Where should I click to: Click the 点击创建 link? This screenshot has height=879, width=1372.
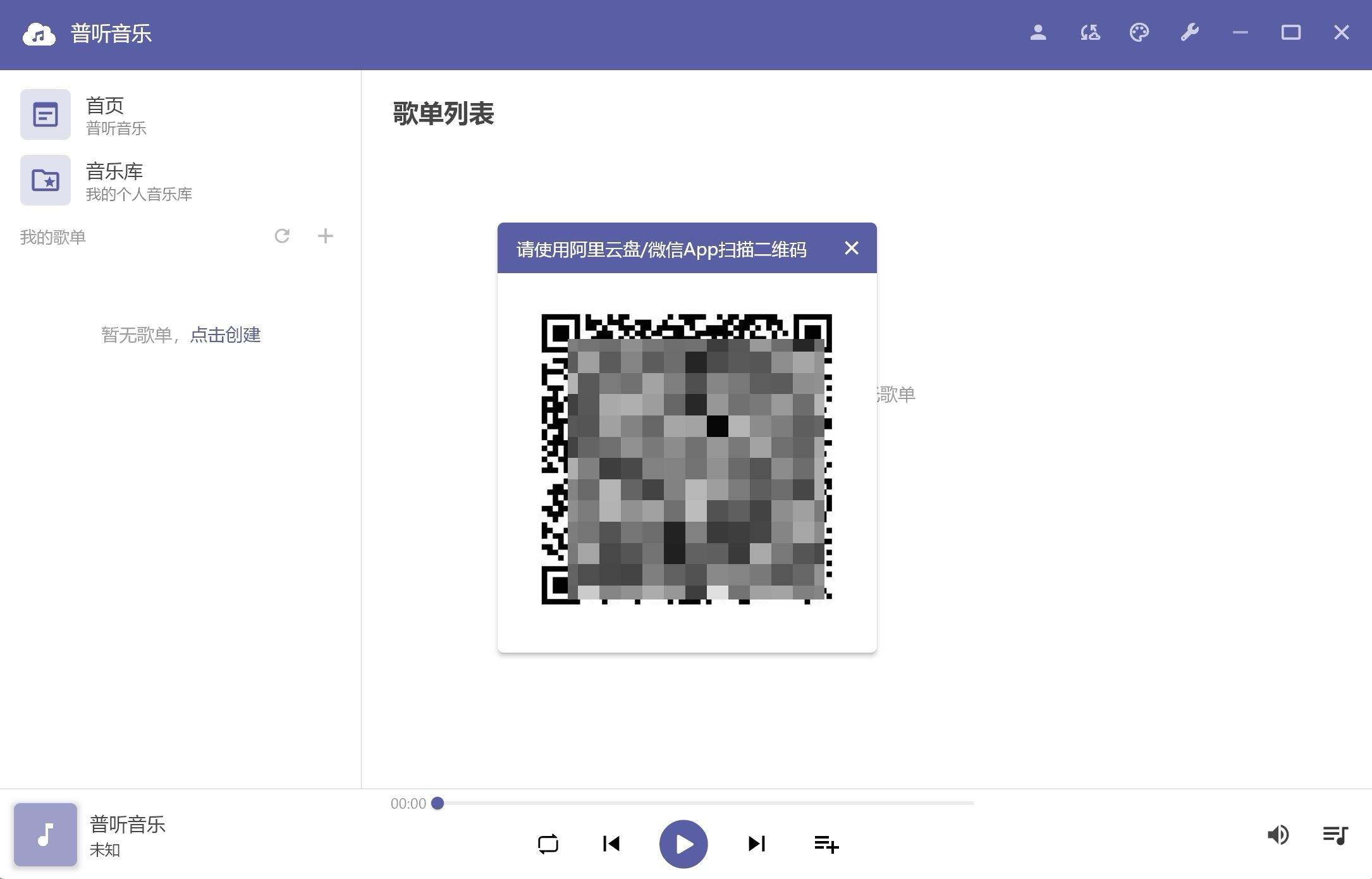(x=225, y=335)
